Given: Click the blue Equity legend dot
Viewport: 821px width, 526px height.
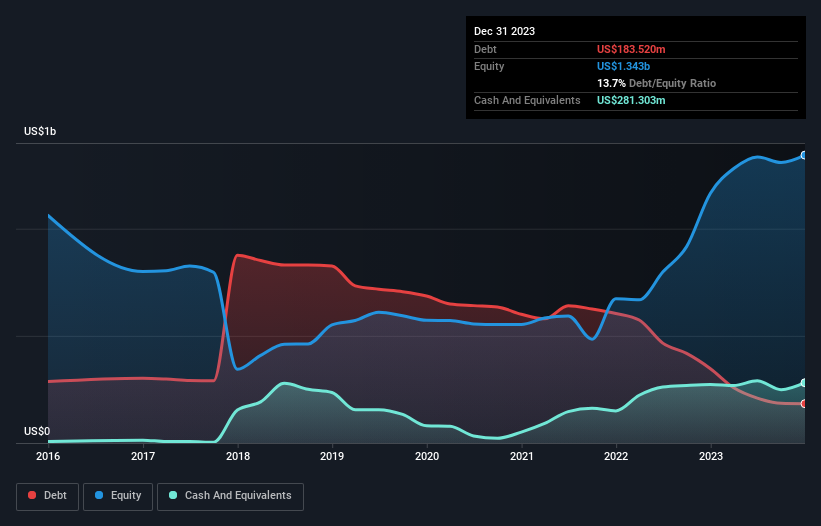Looking at the screenshot, I should (99, 495).
